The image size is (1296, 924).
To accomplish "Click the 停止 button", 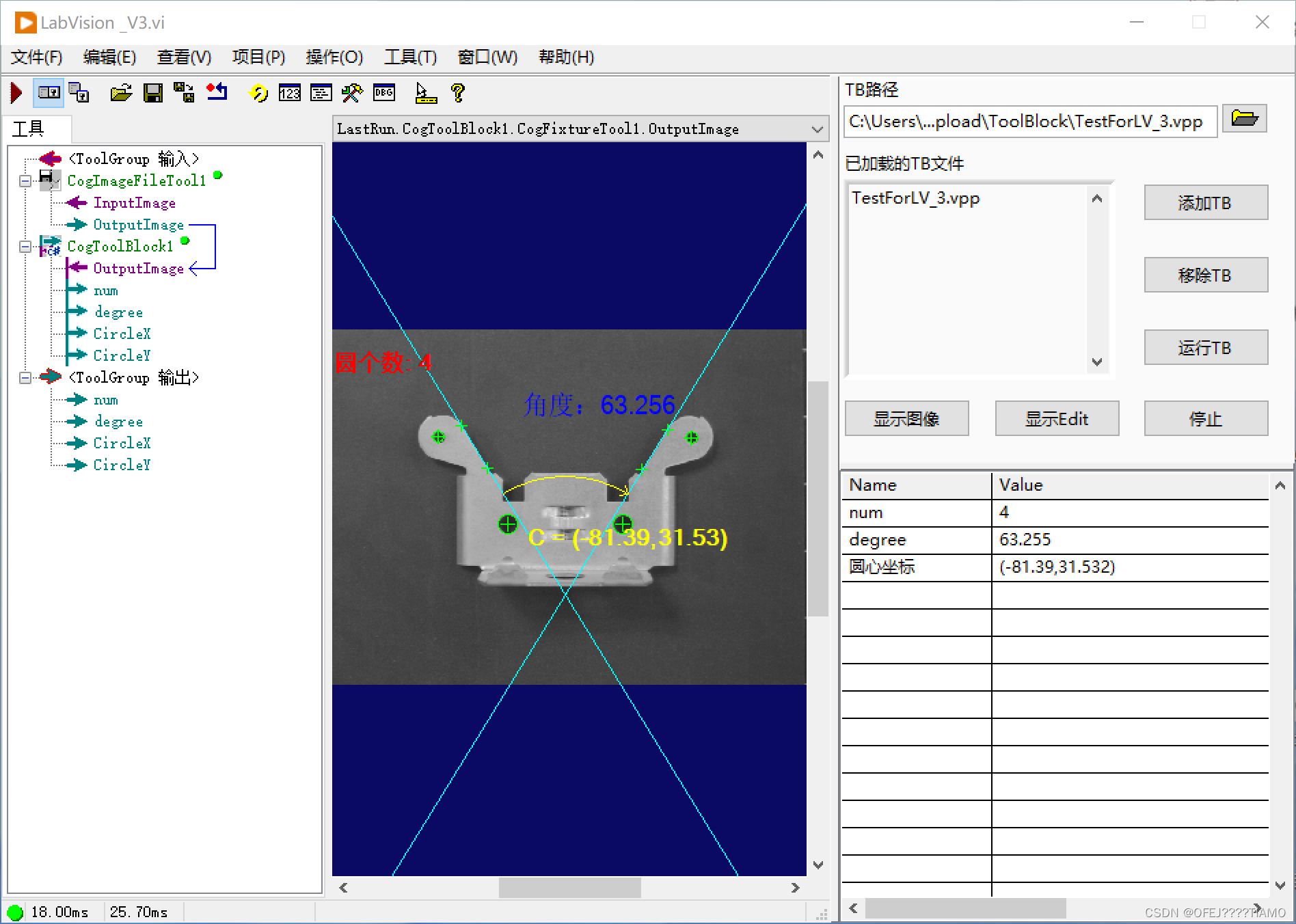I will tap(1205, 418).
